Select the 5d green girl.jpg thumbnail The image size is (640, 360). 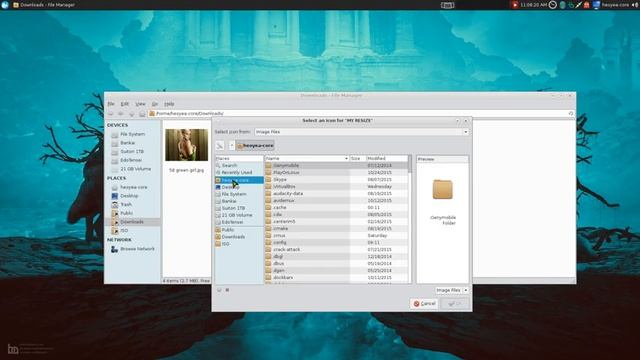click(187, 145)
